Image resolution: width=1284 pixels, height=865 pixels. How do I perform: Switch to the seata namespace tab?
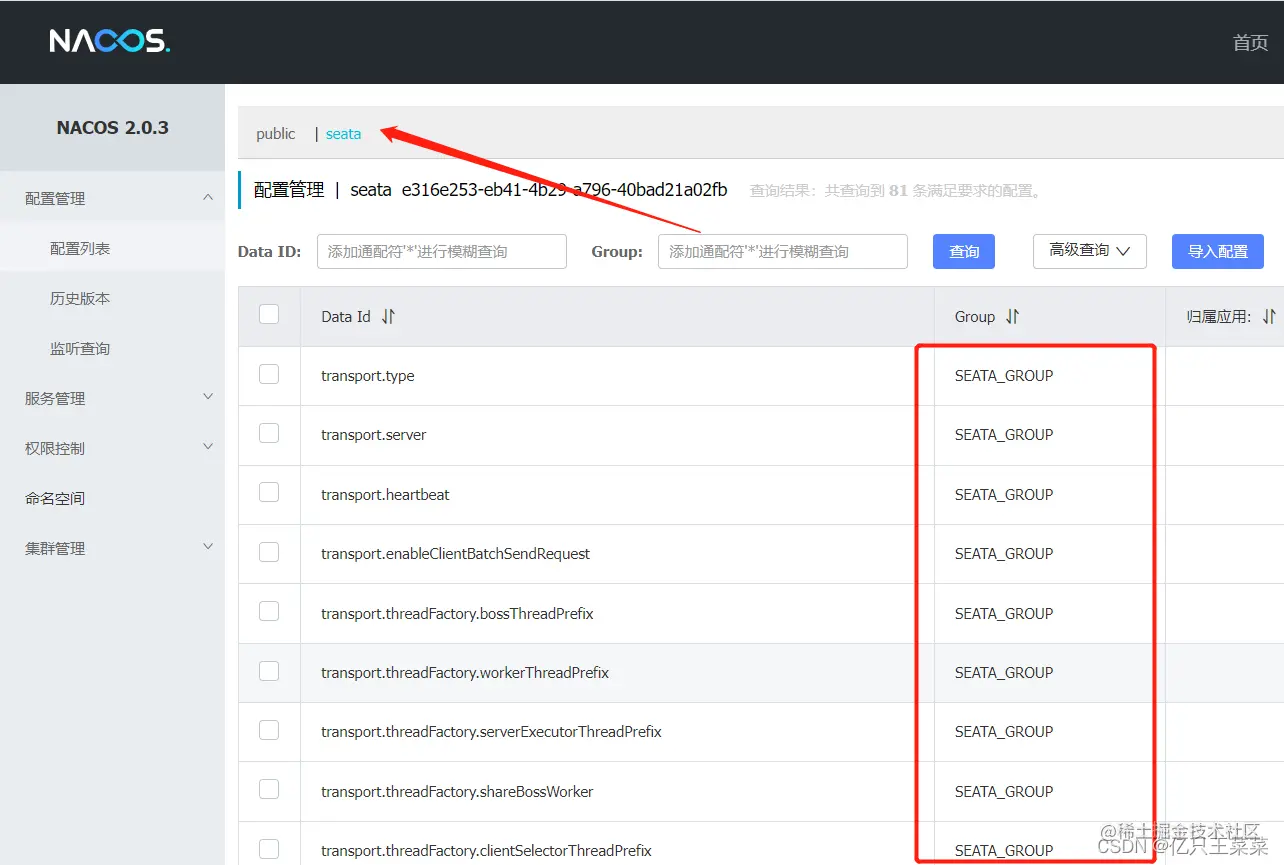[343, 134]
